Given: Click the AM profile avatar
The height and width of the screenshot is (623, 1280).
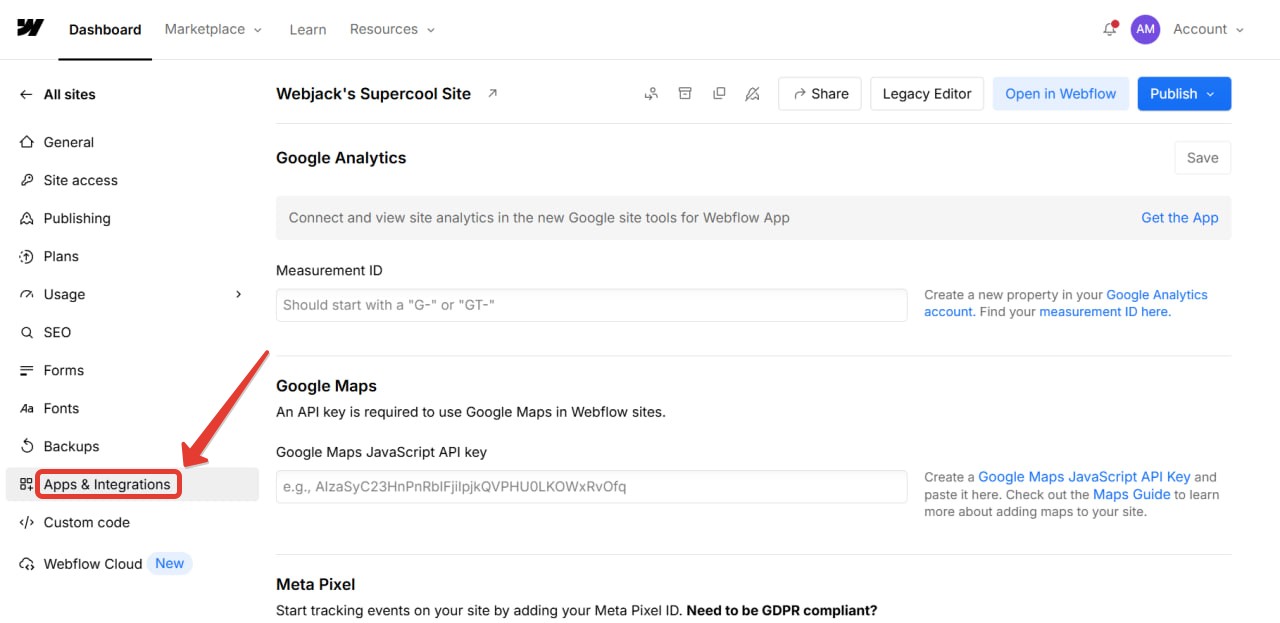Looking at the screenshot, I should pyautogui.click(x=1145, y=29).
